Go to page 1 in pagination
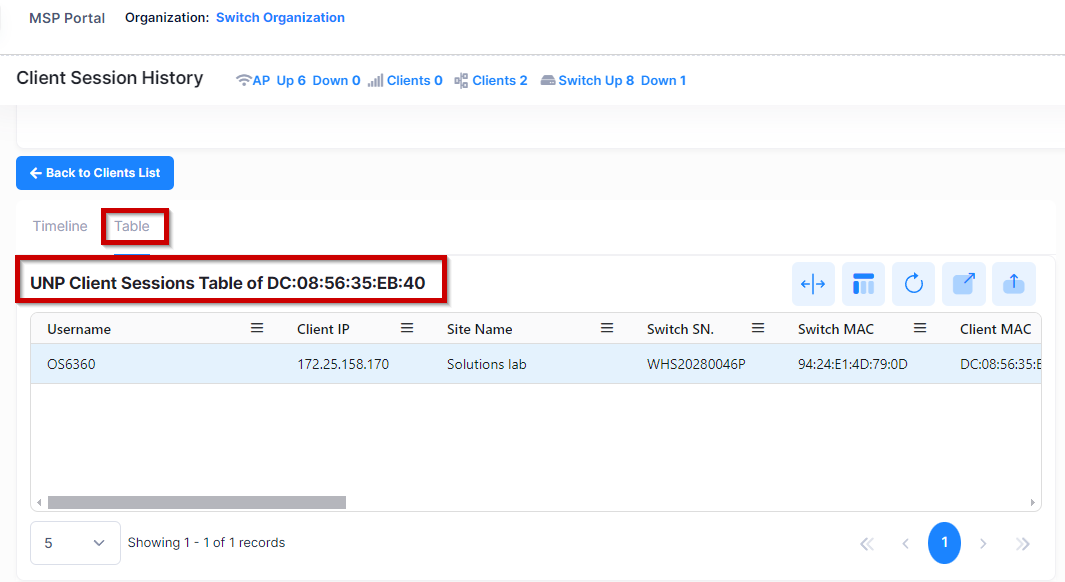The image size is (1065, 582). (944, 543)
